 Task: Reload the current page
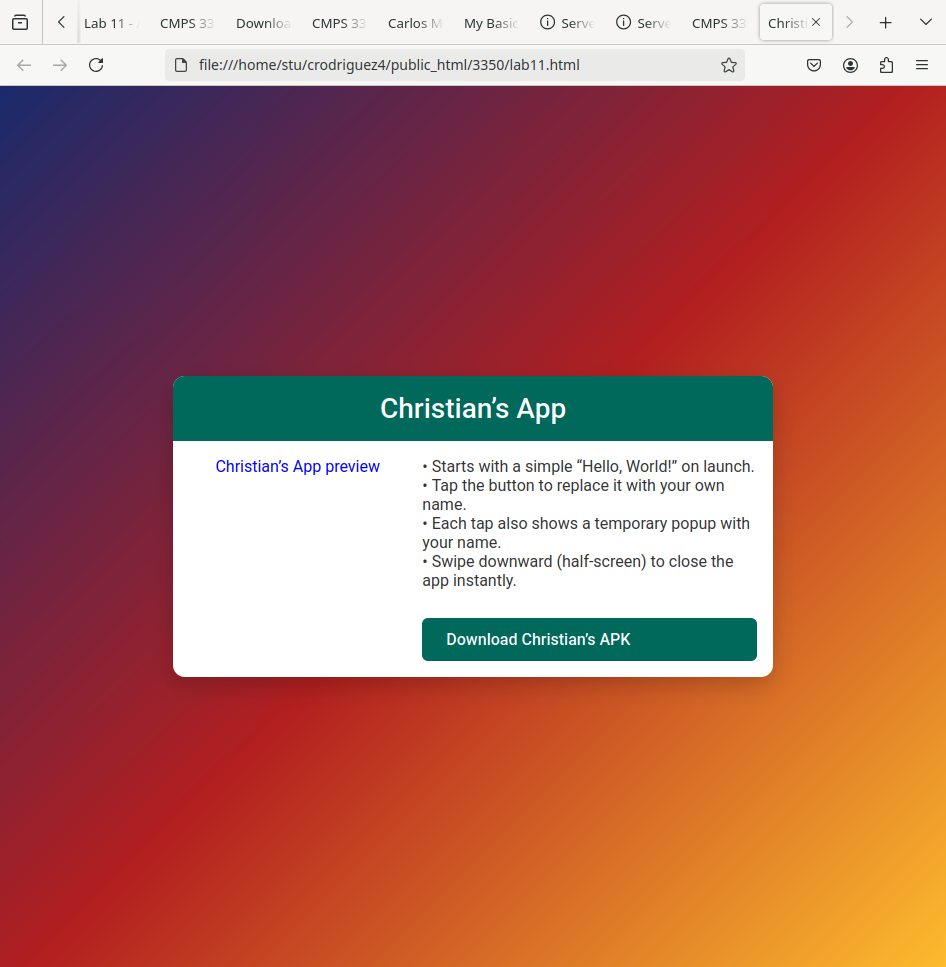click(96, 65)
